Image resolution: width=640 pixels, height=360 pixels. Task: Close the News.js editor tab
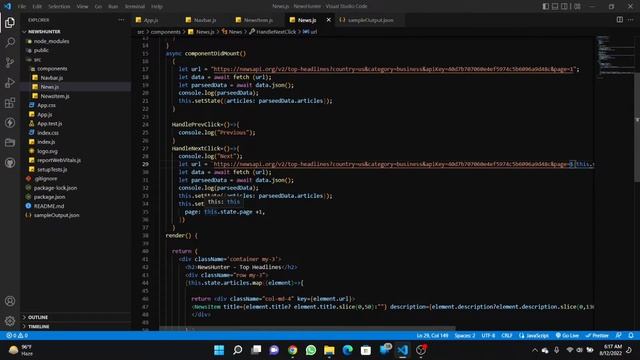[x=329, y=20]
